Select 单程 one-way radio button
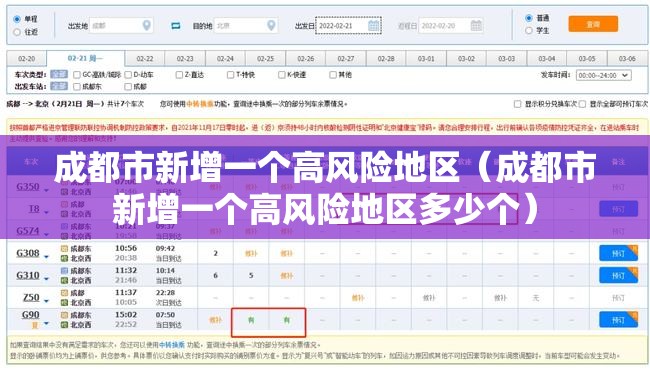The width and height of the screenshot is (650, 374). (x=17, y=19)
